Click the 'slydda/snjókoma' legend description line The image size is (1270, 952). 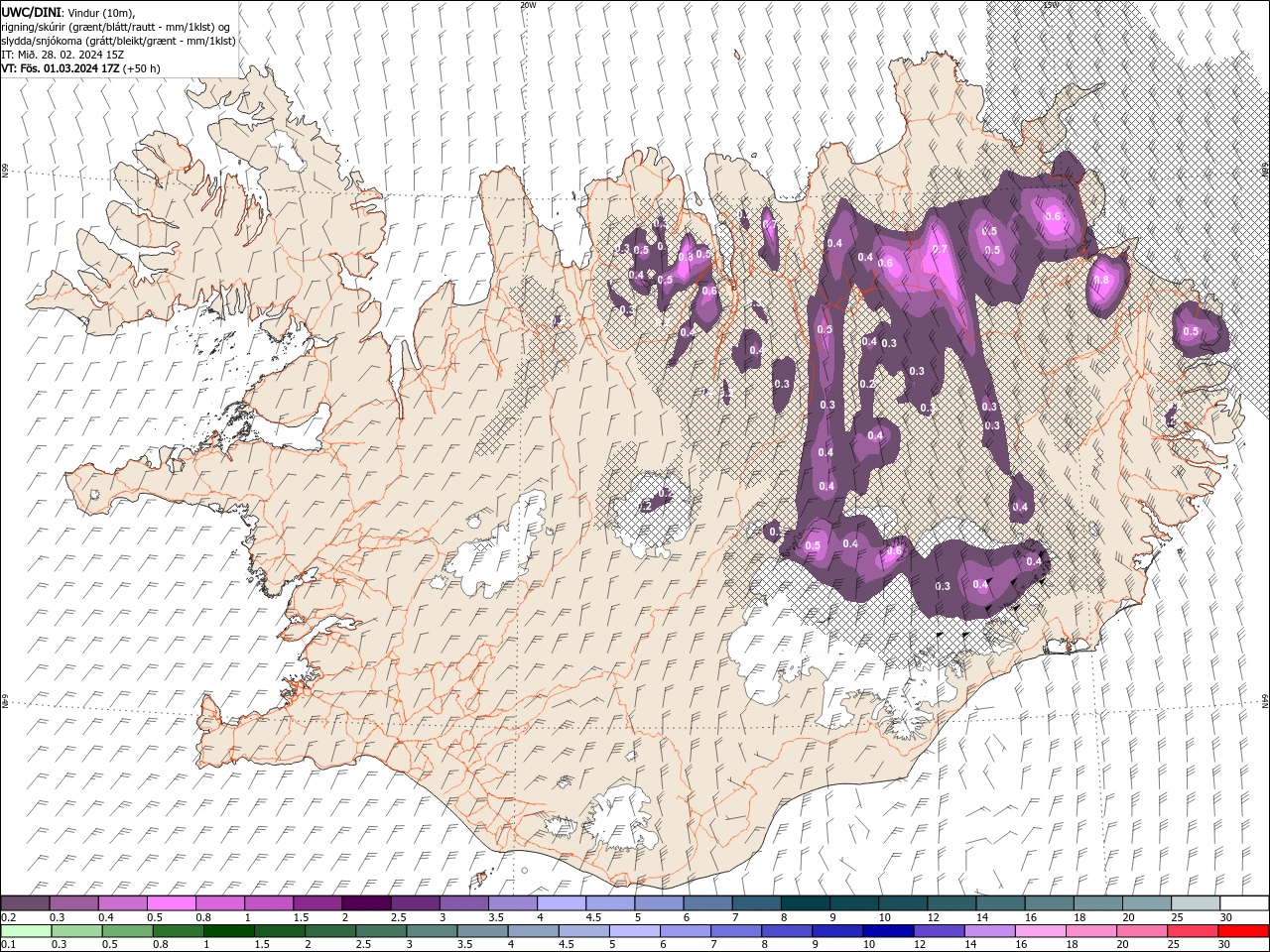(118, 41)
